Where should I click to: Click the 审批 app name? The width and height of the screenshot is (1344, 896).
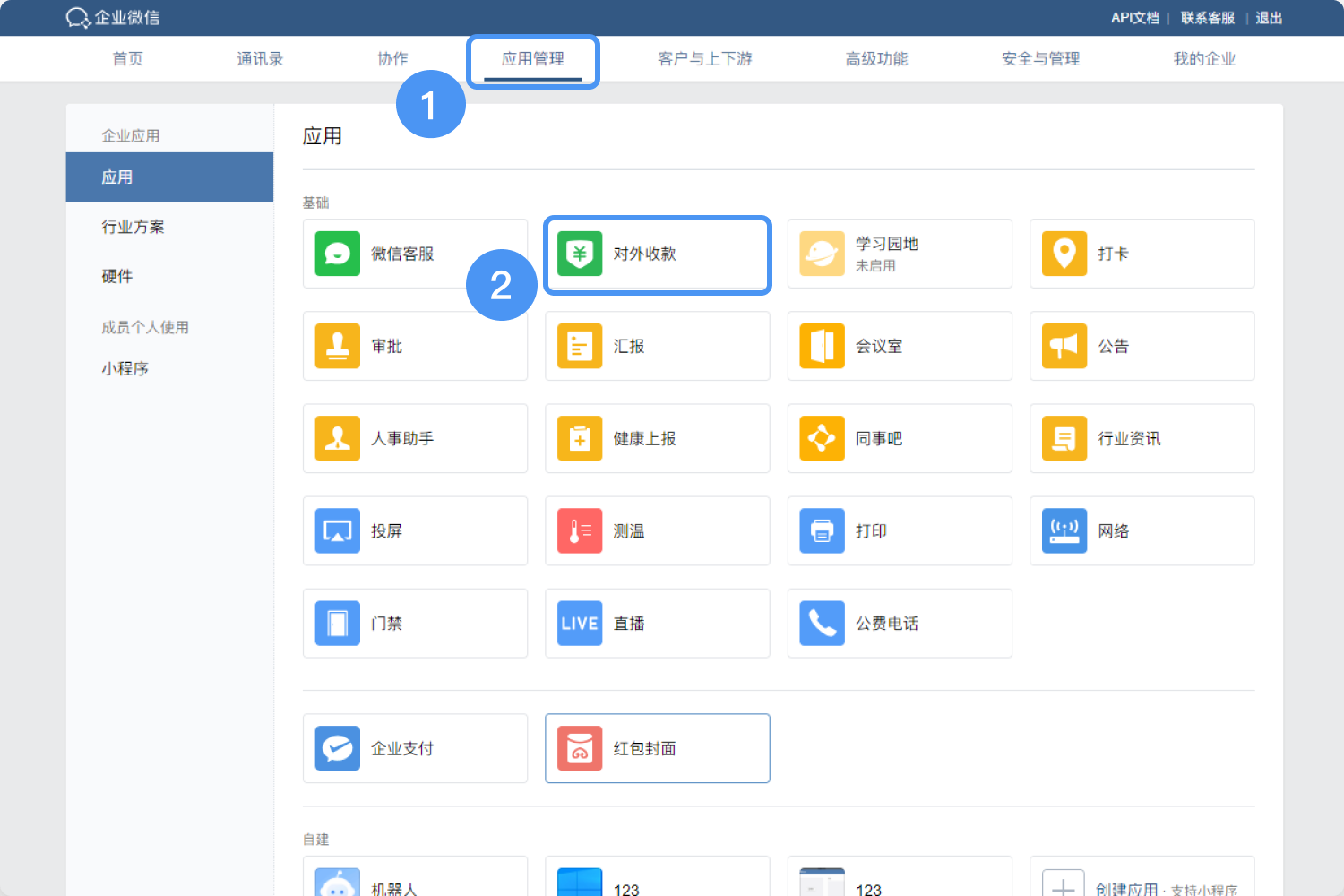pyautogui.click(x=386, y=346)
